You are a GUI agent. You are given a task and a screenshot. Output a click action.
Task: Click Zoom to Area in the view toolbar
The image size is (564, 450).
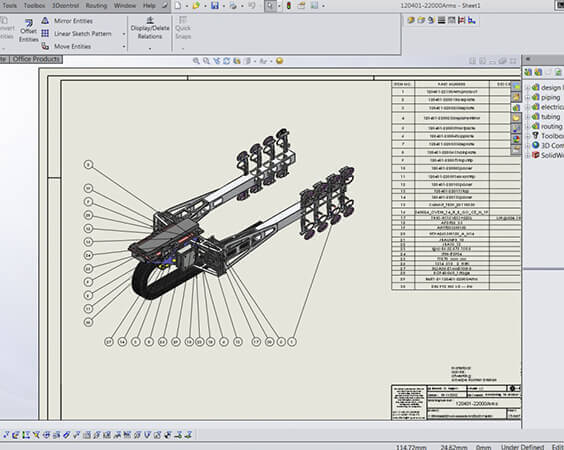tap(206, 61)
